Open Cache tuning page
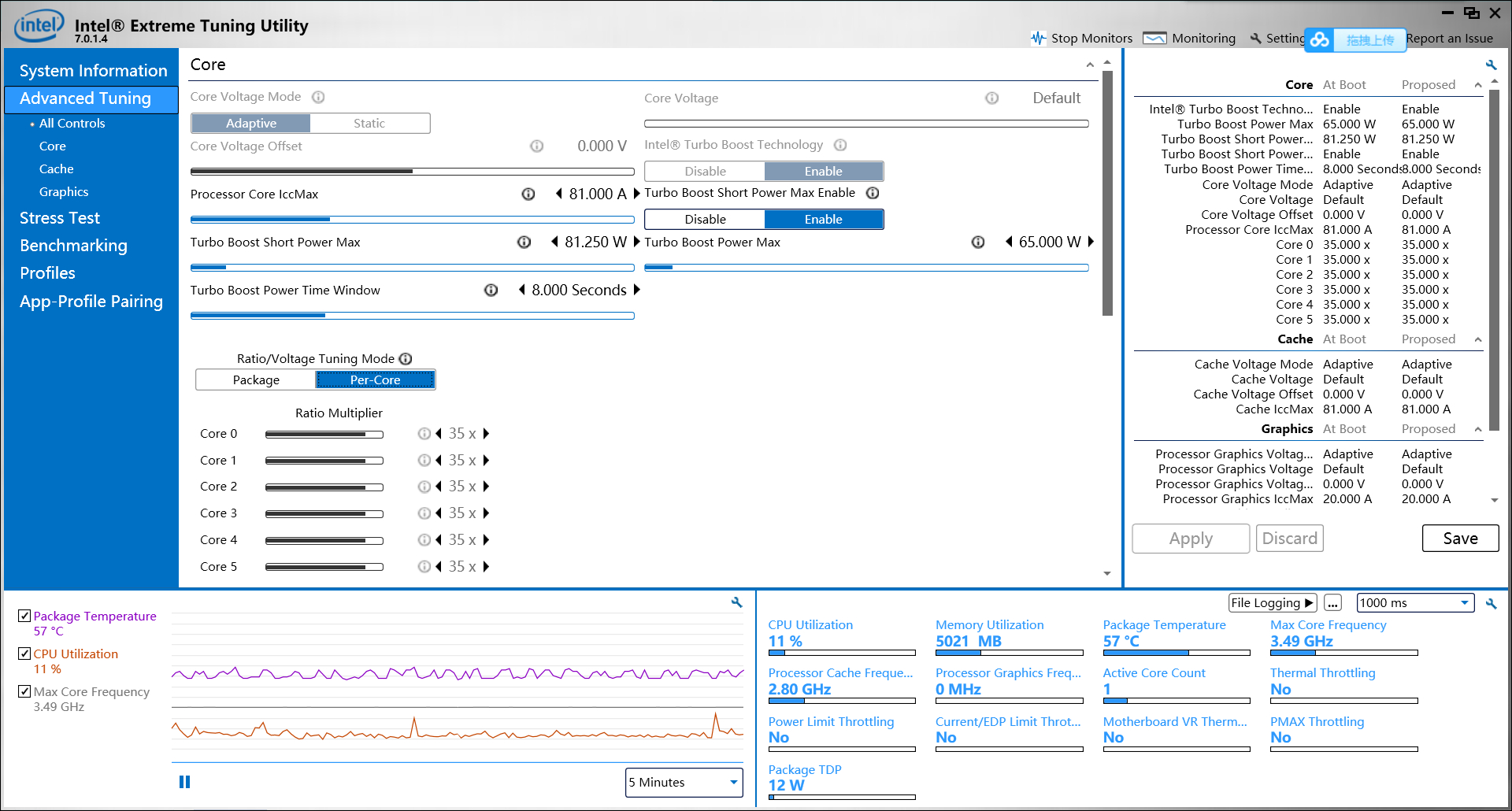The height and width of the screenshot is (811, 1512). [56, 168]
